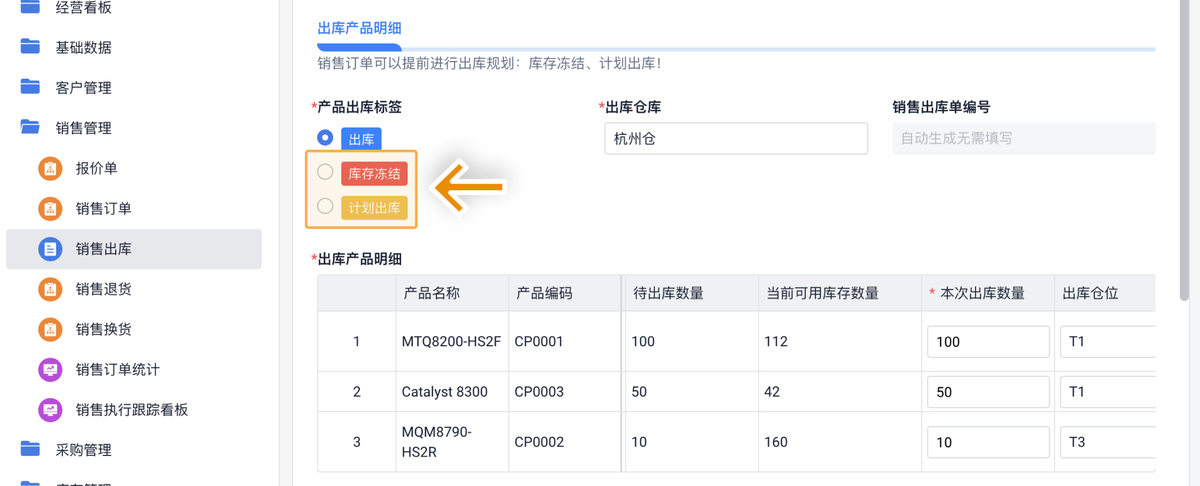Click 出库仓位 field for MTQ8200-HS2F row
The height and width of the screenshot is (486, 1200).
pos(1108,341)
